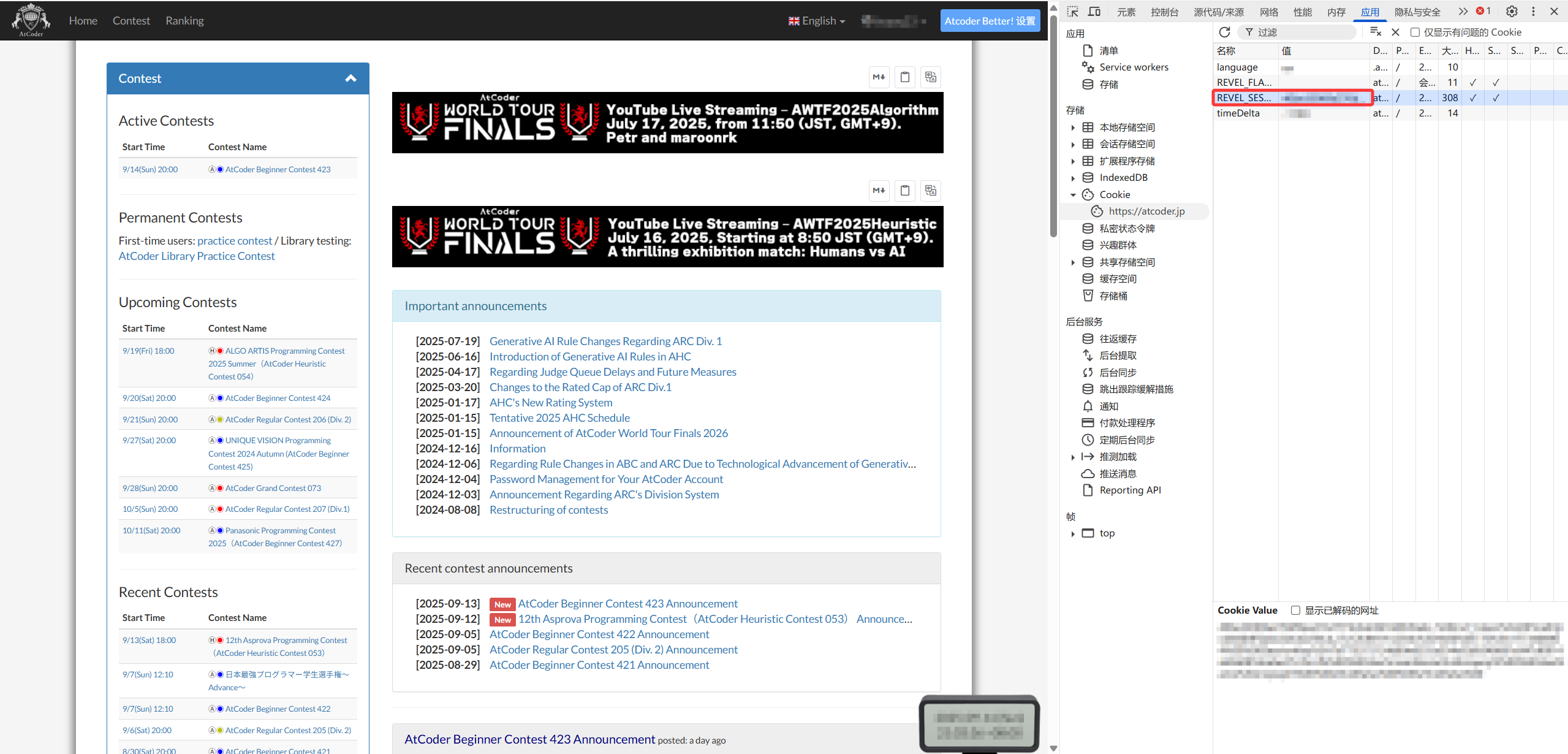The height and width of the screenshot is (754, 1568).
Task: Collapse the Contest panel chevron
Action: 350,78
